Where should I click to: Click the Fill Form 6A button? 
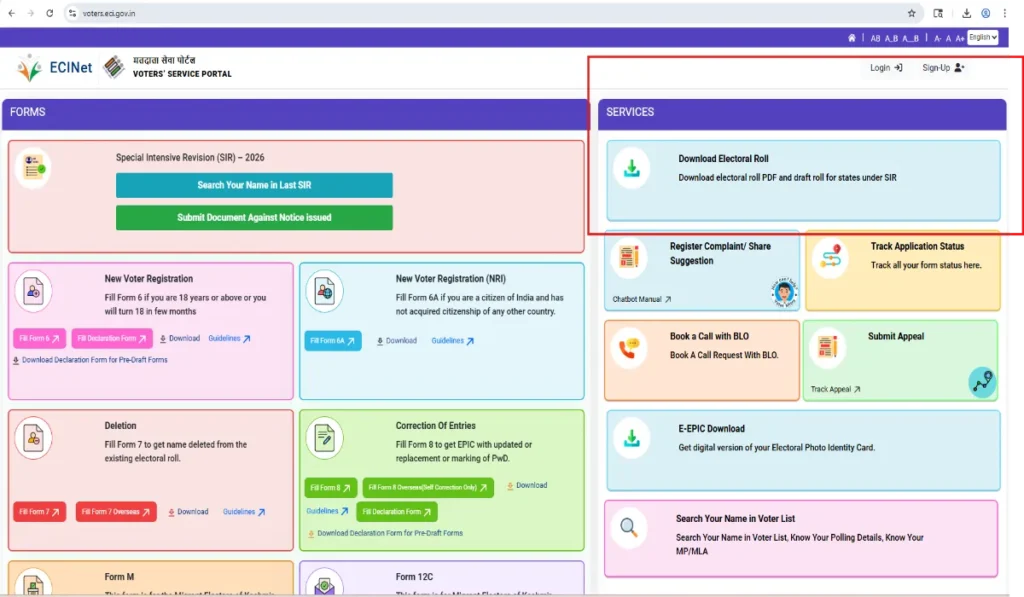coord(332,341)
